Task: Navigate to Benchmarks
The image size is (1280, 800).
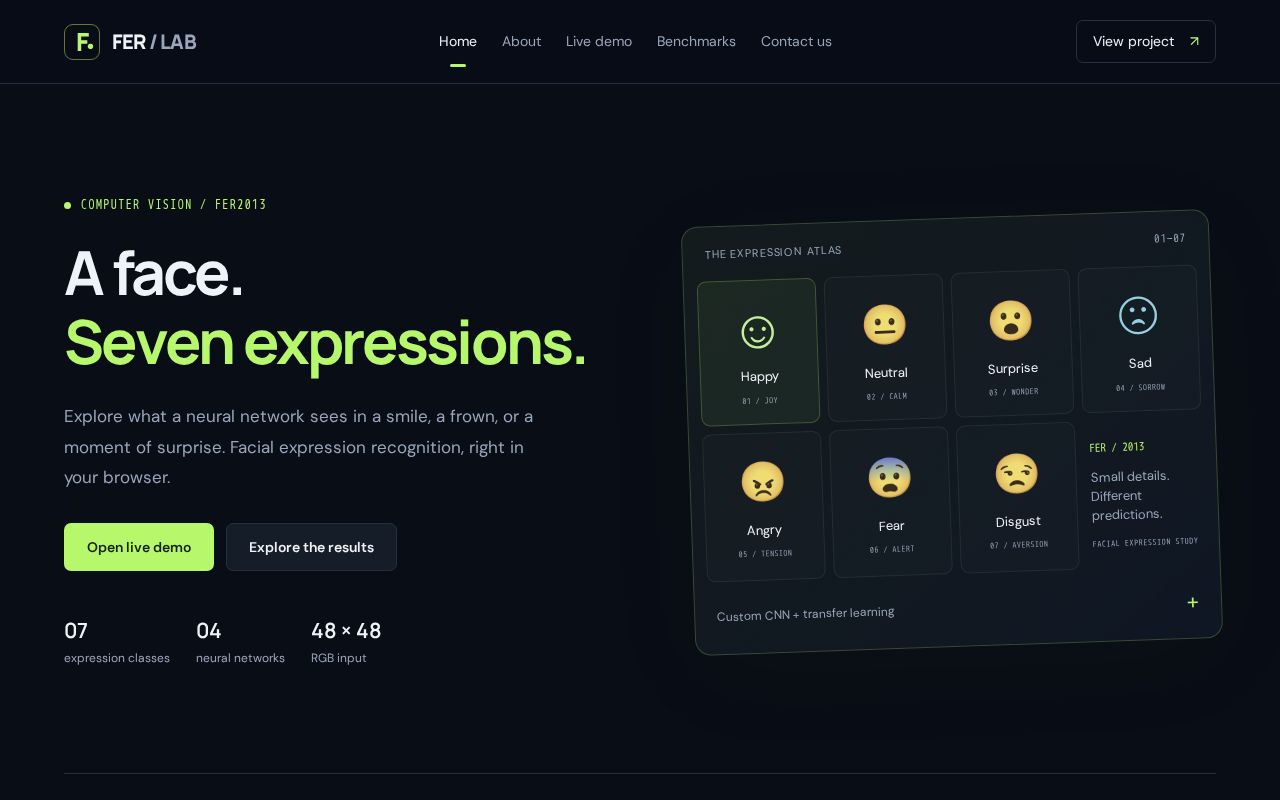Action: click(696, 41)
